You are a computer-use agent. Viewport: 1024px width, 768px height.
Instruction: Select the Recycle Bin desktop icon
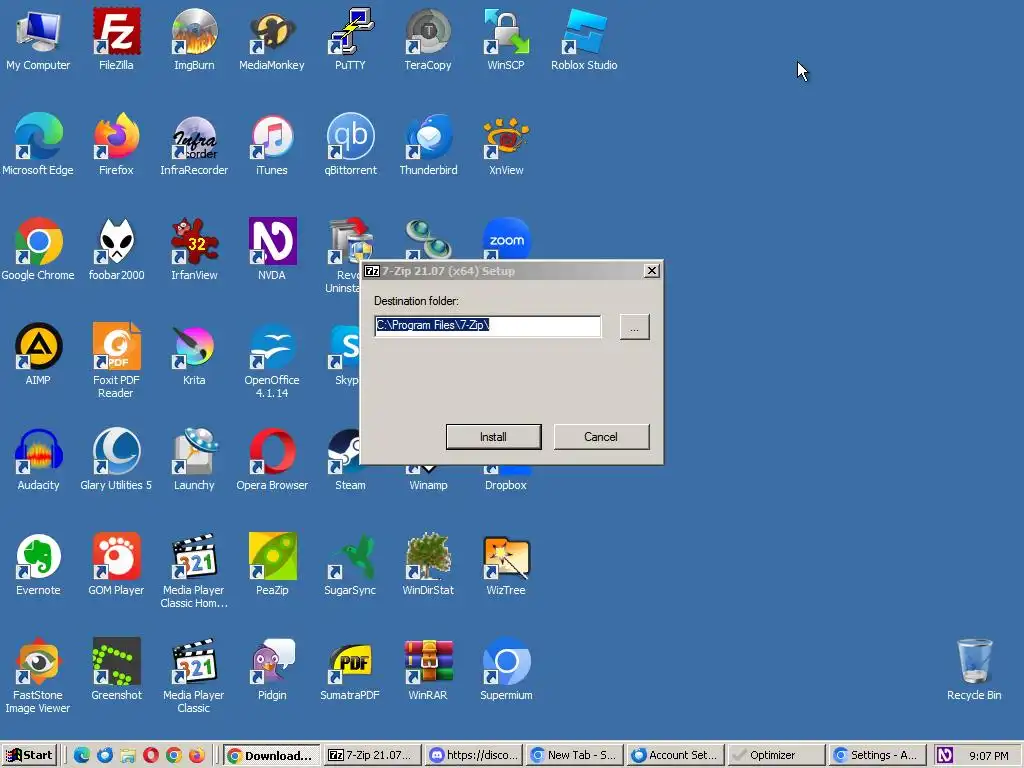tap(974, 670)
